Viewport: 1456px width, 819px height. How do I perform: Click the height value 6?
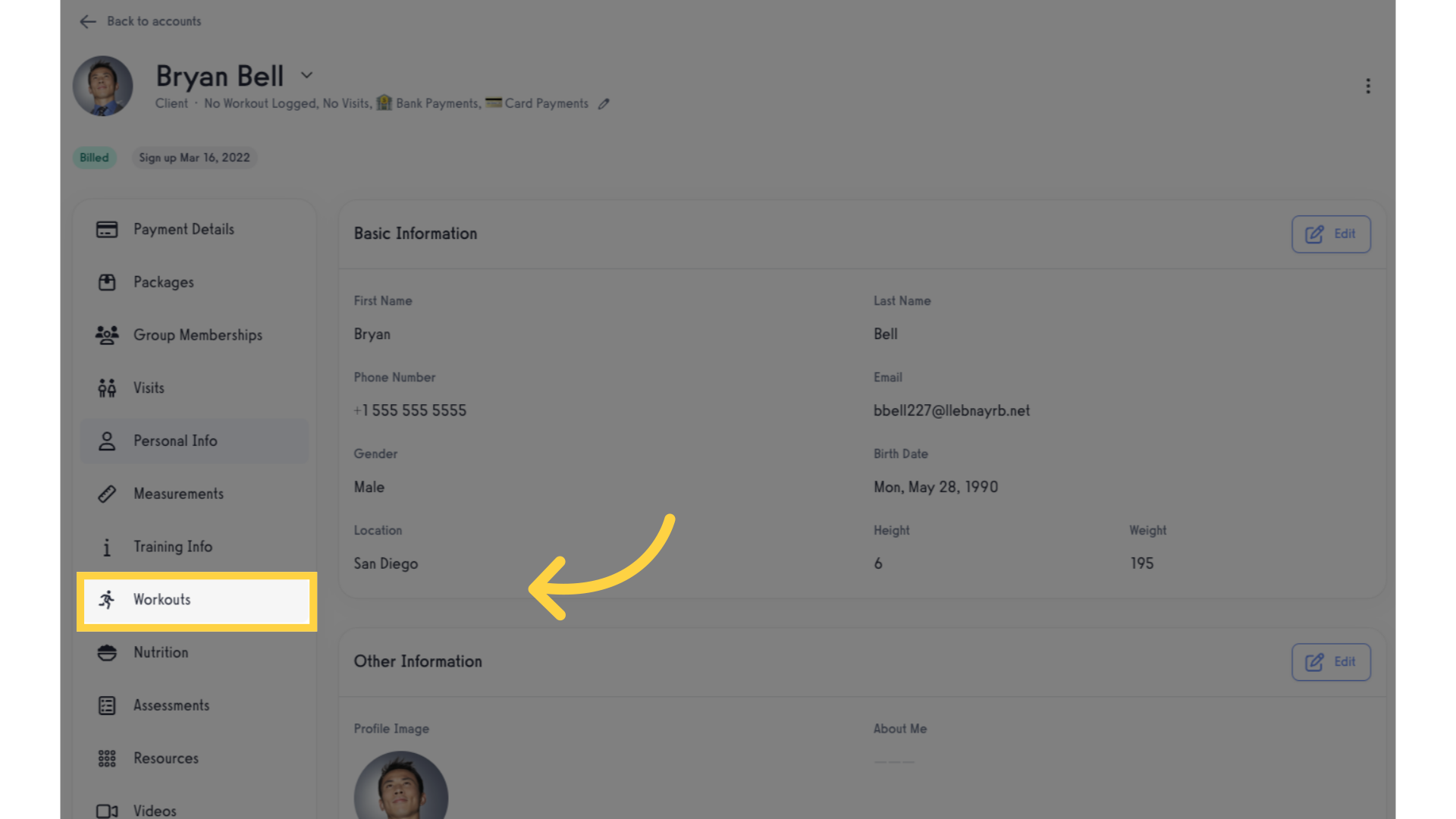pyautogui.click(x=878, y=564)
